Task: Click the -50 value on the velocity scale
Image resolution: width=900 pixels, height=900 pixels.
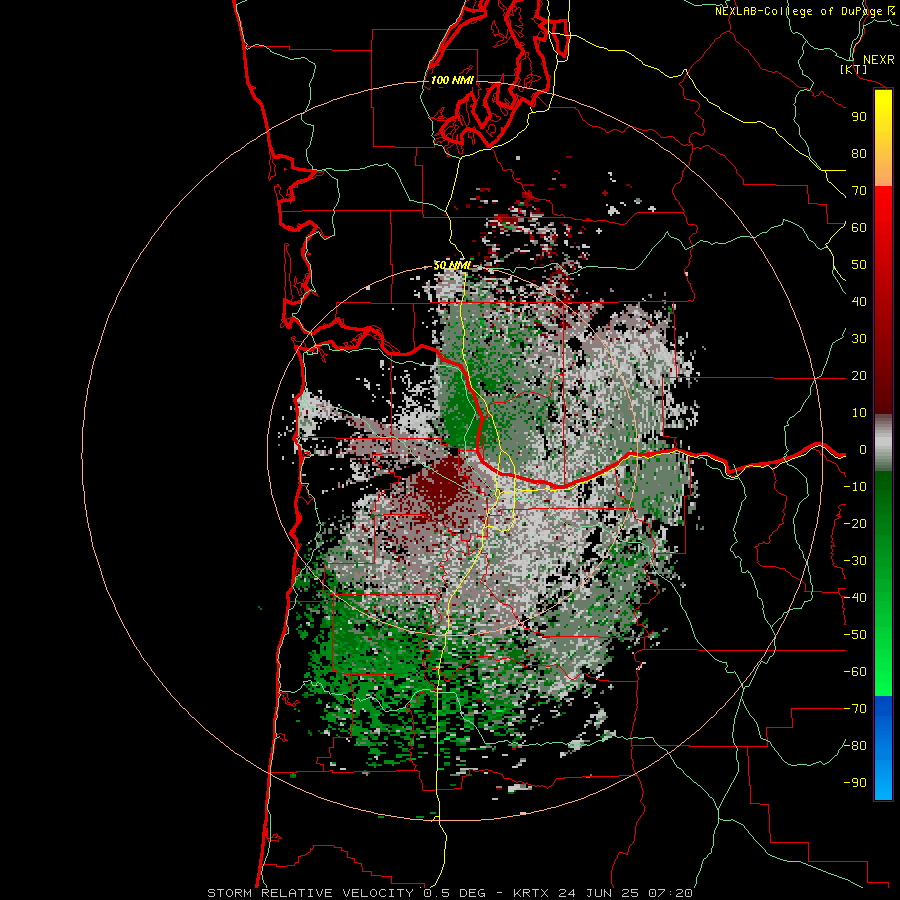Action: (x=855, y=635)
